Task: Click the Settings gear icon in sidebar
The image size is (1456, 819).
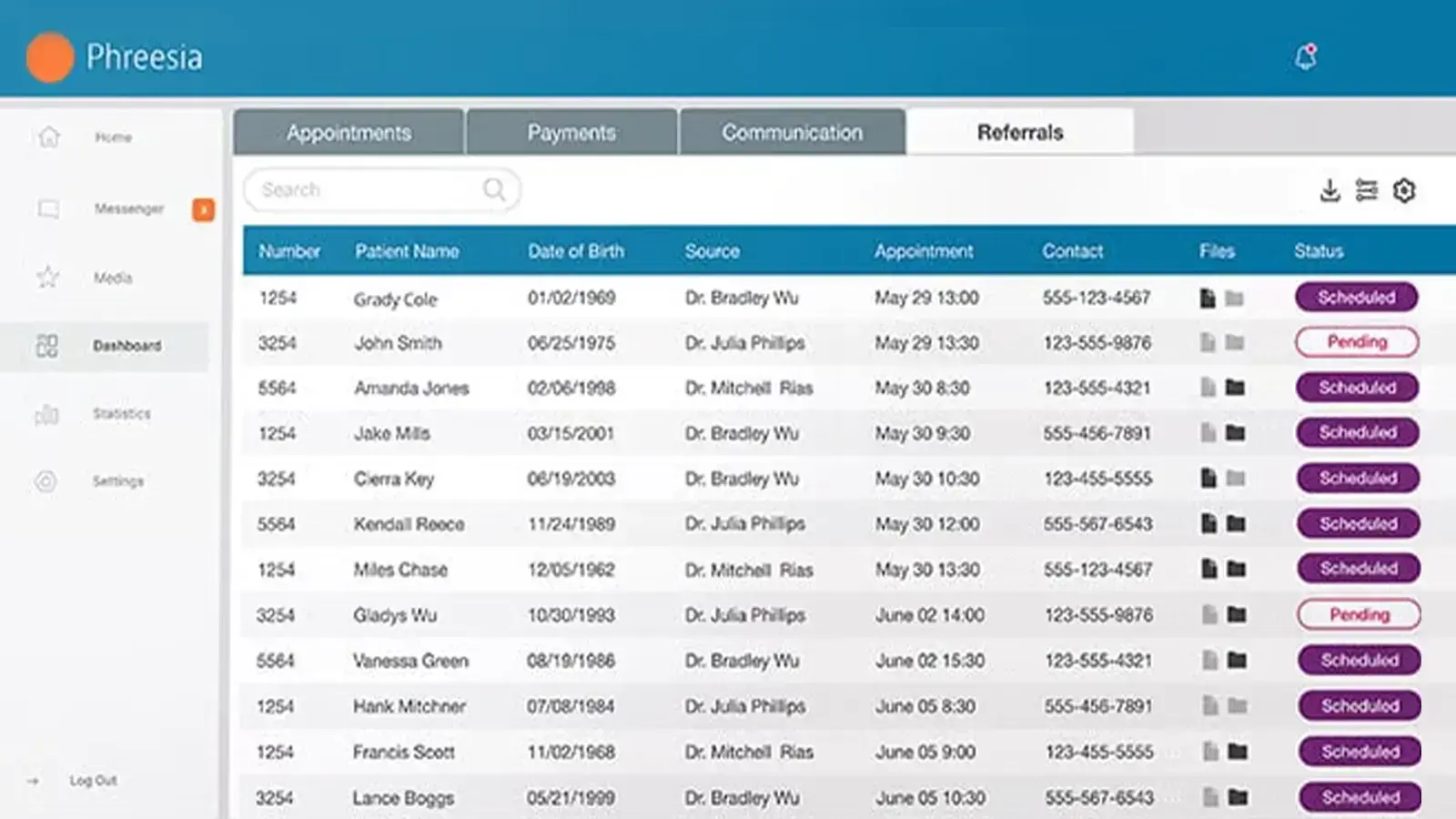Action: (45, 480)
